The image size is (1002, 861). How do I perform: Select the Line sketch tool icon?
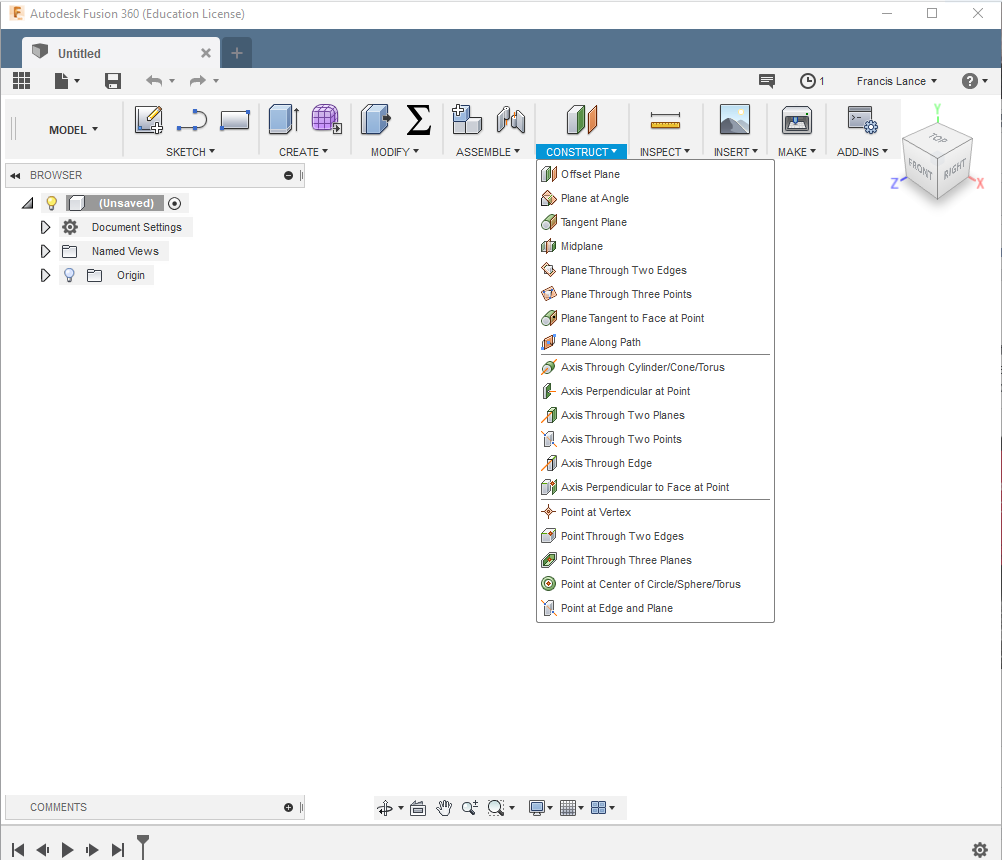pos(192,120)
